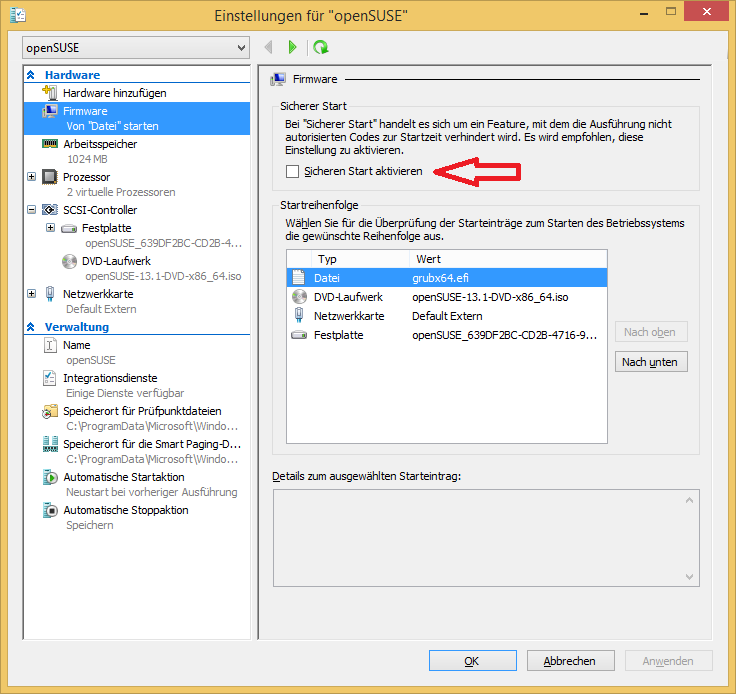Select the Speicherort für Prüfpunktdateien entry
The image size is (736, 694).
click(142, 411)
